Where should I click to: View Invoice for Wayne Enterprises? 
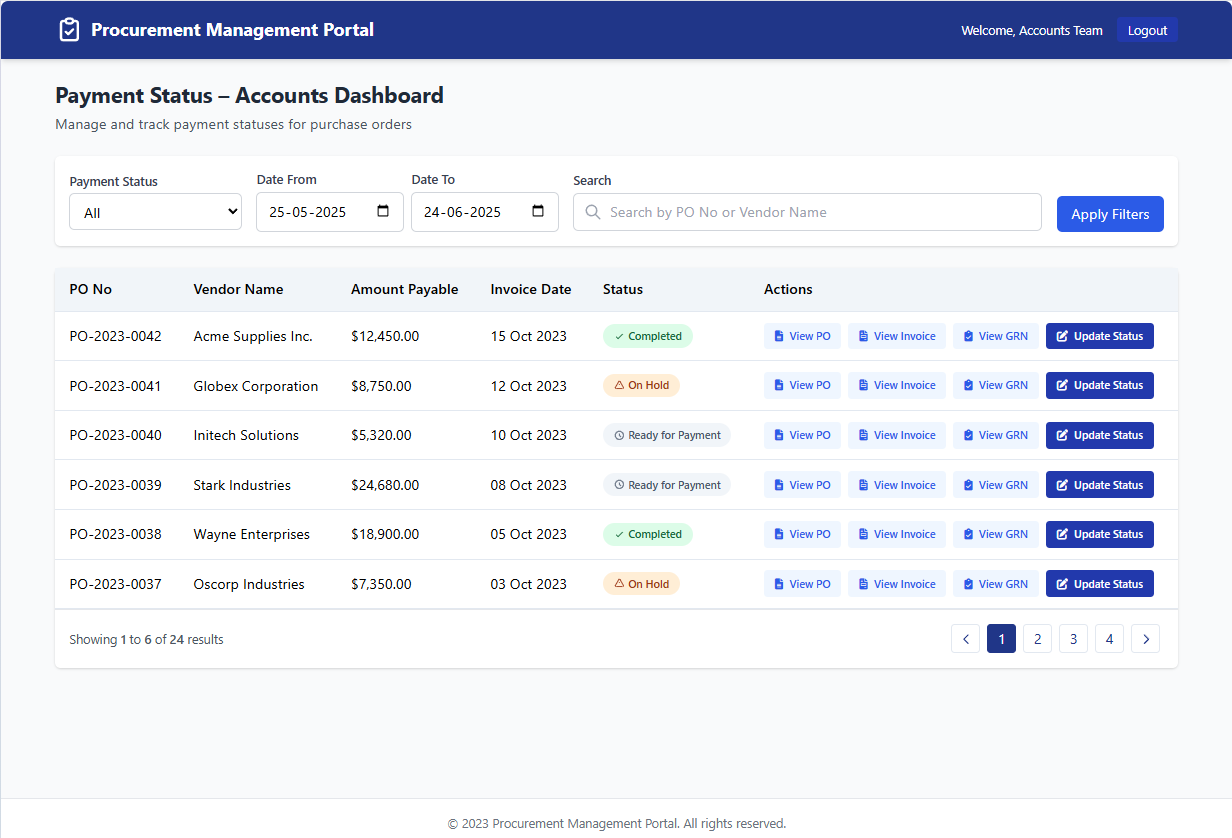coord(895,534)
